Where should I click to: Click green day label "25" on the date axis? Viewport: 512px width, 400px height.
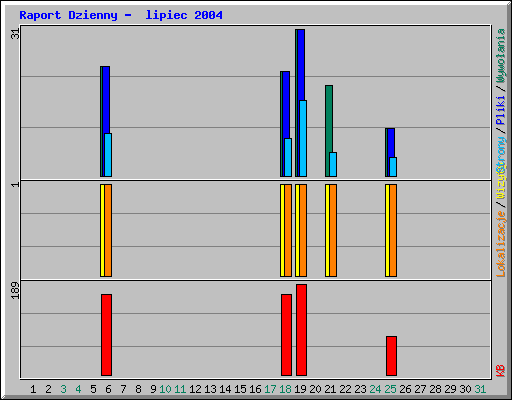coord(390,389)
